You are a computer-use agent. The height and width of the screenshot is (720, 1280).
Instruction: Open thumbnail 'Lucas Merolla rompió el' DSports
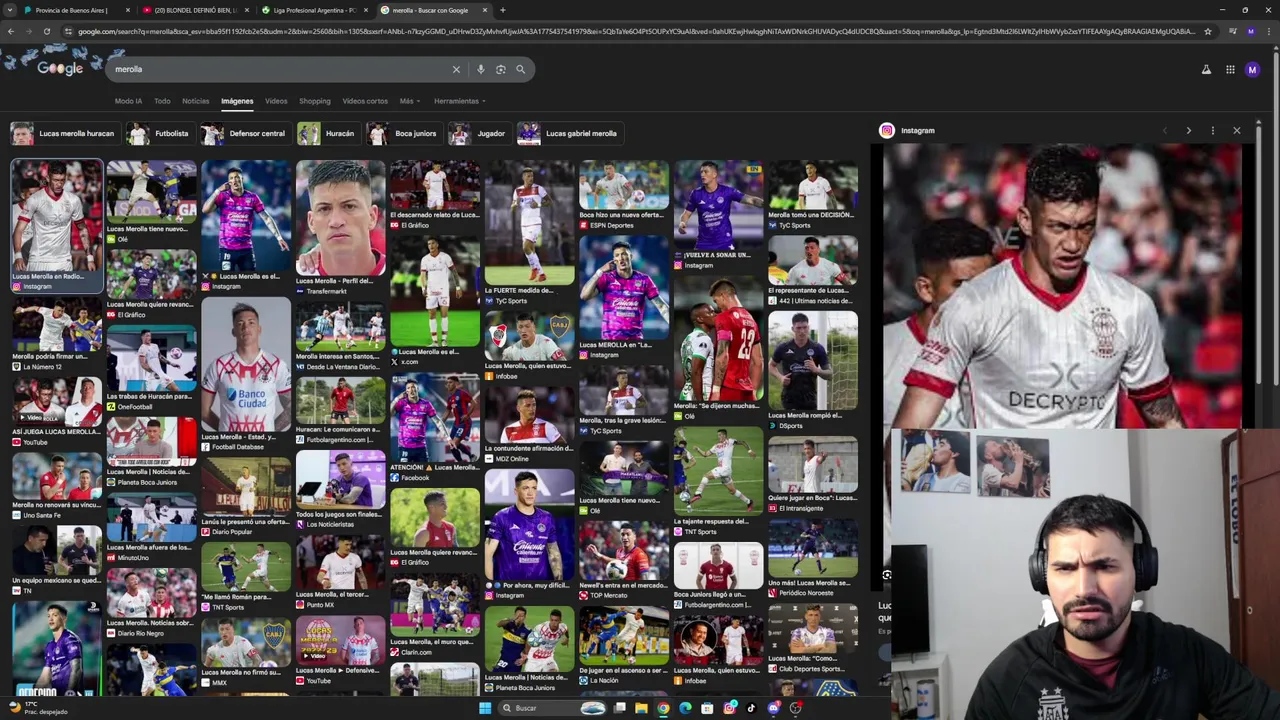[x=813, y=360]
